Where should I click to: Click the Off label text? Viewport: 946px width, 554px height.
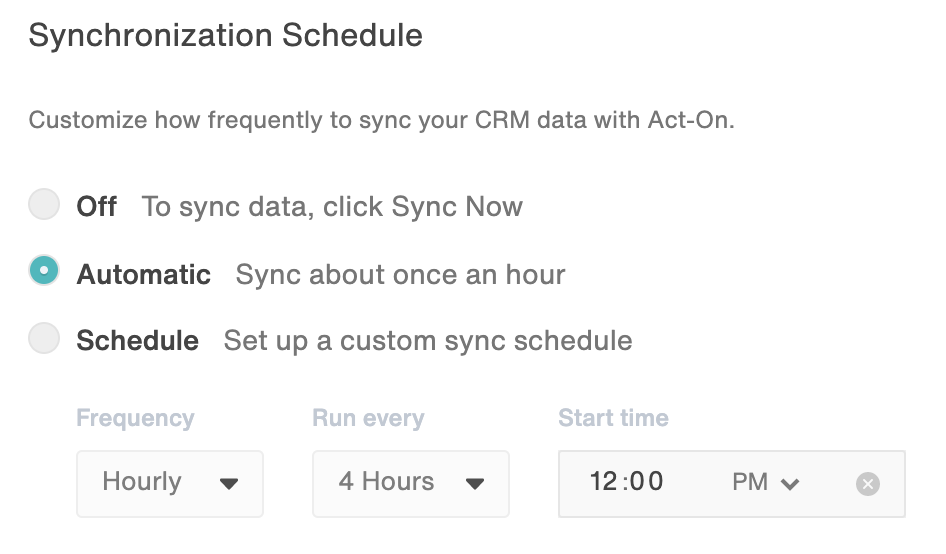coord(97,207)
